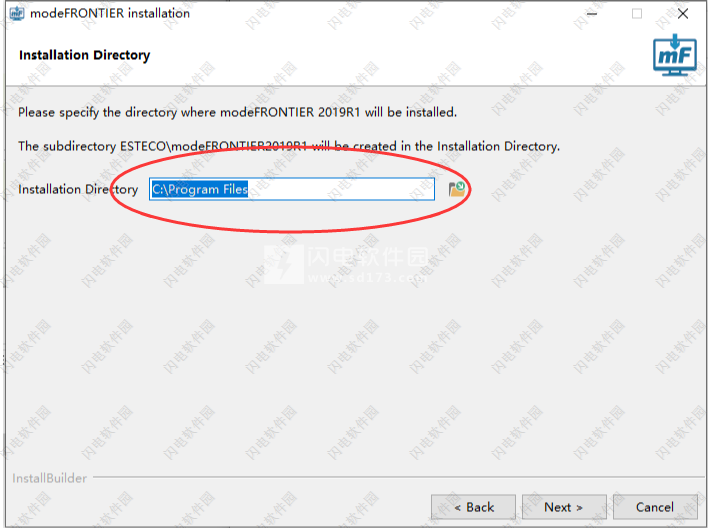Click the 'Please specify the directory' sentence
The height and width of the screenshot is (528, 708).
coord(238,112)
